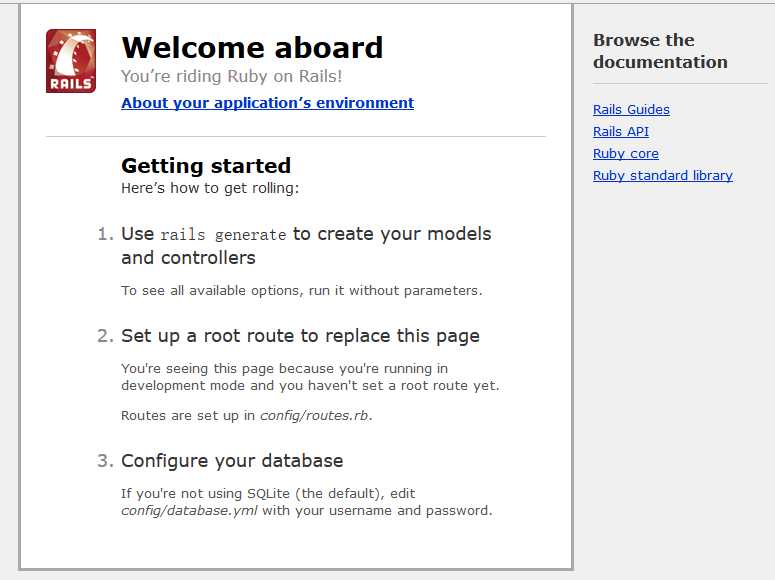Click the "If you're not using SQLite" line
This screenshot has width=775, height=580.
(268, 493)
